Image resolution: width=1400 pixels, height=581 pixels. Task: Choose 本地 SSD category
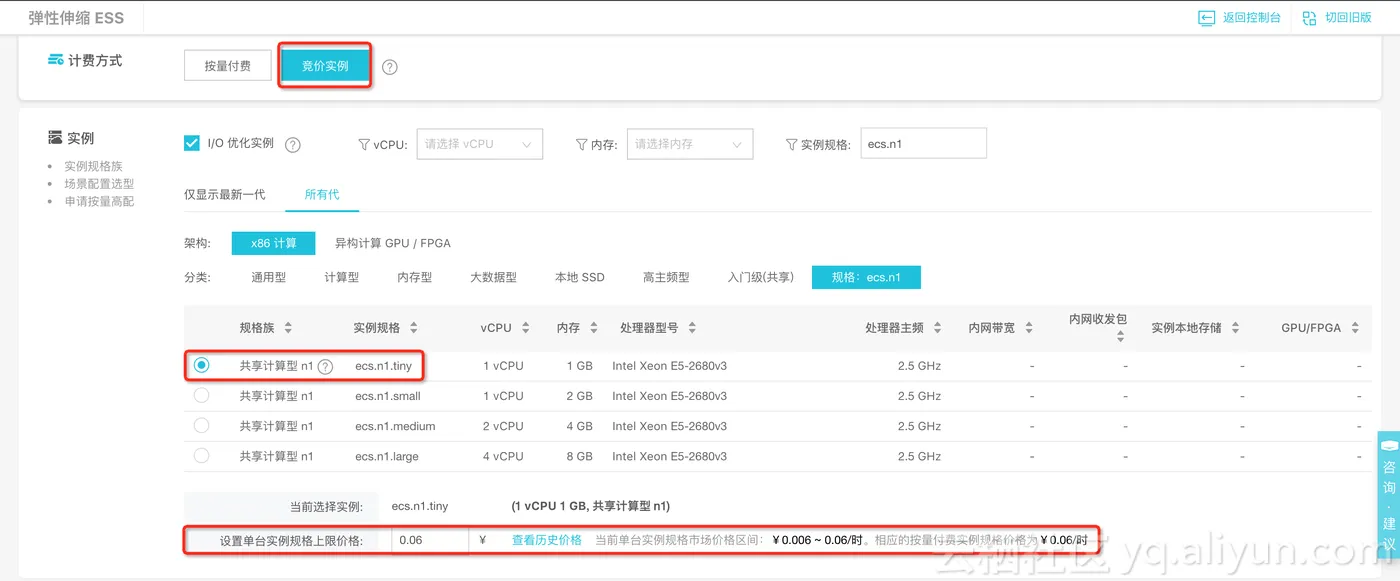pos(580,277)
